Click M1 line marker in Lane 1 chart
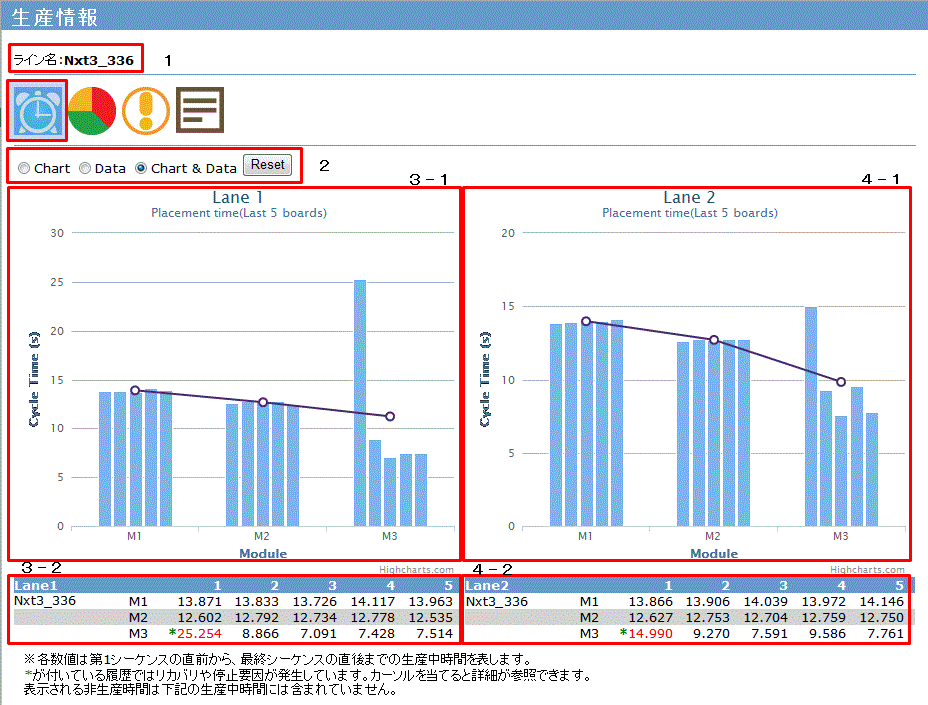 click(135, 390)
